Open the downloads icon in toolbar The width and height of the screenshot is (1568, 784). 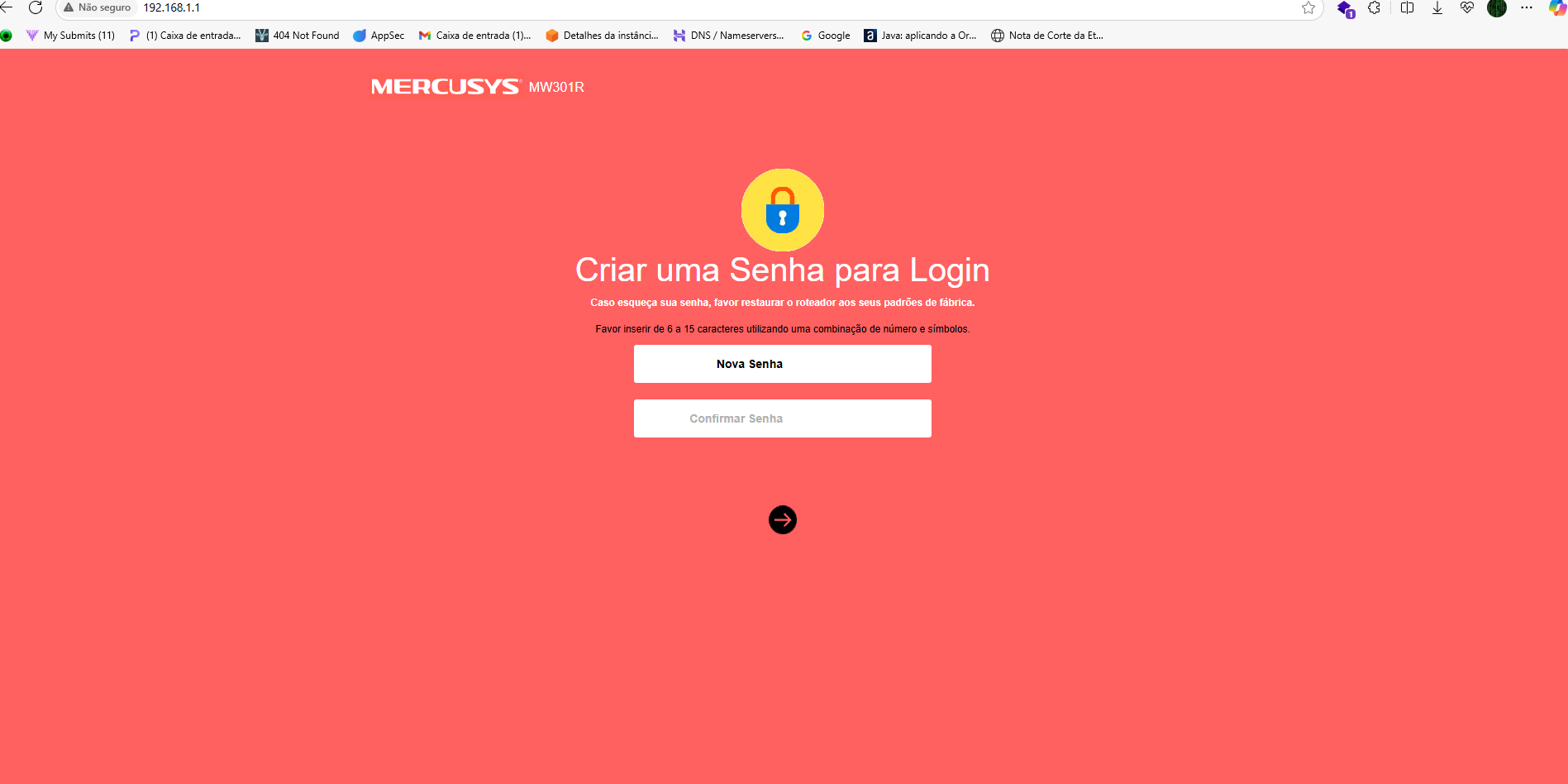[x=1437, y=7]
